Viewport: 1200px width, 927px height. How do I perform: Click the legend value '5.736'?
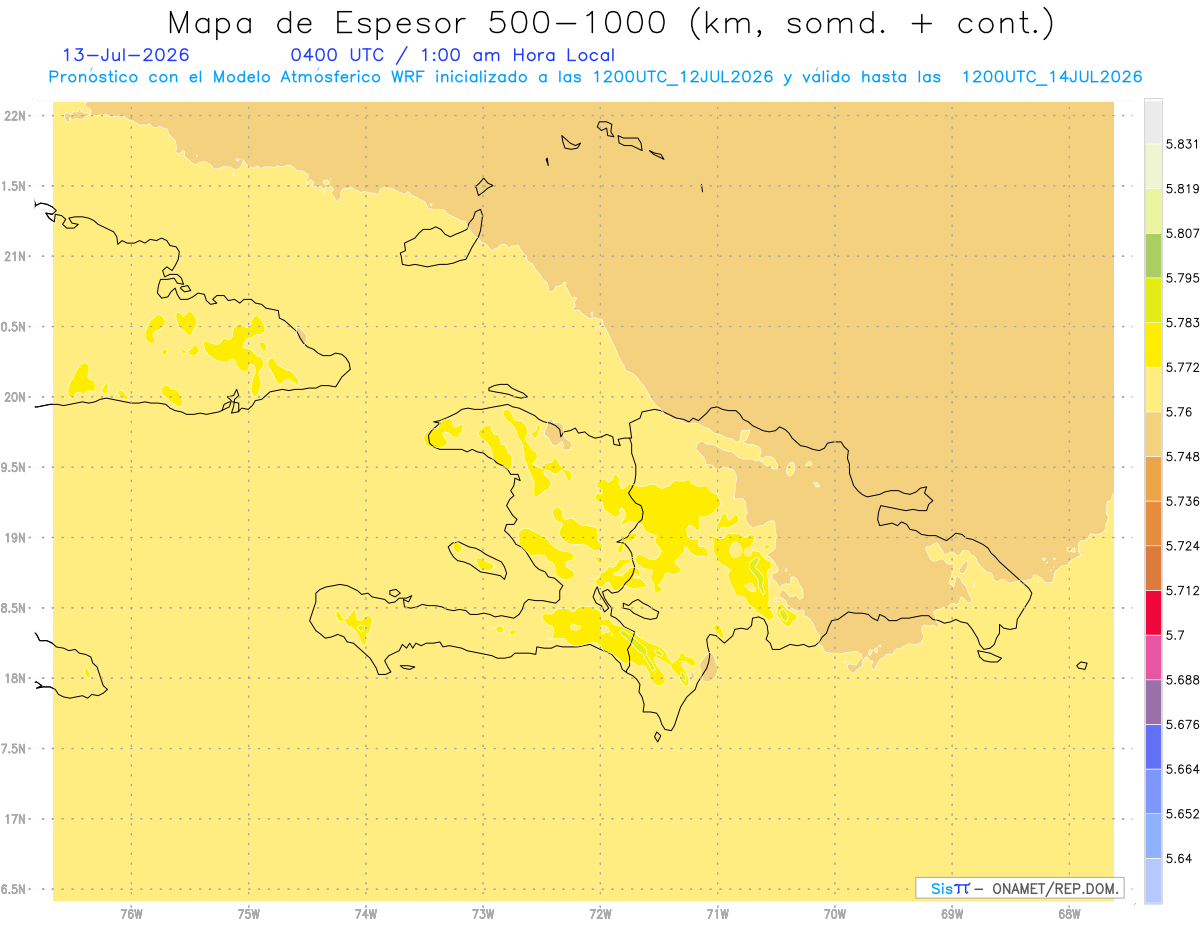pos(1183,501)
